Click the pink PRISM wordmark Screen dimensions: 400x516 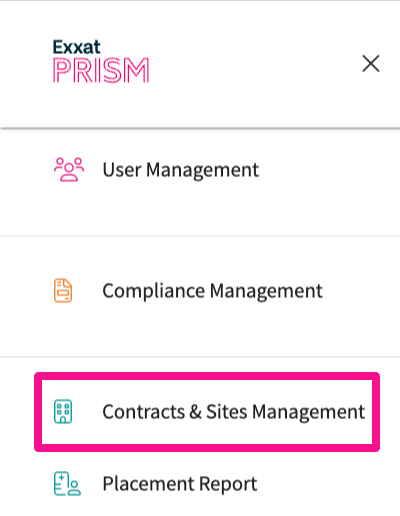(101, 70)
